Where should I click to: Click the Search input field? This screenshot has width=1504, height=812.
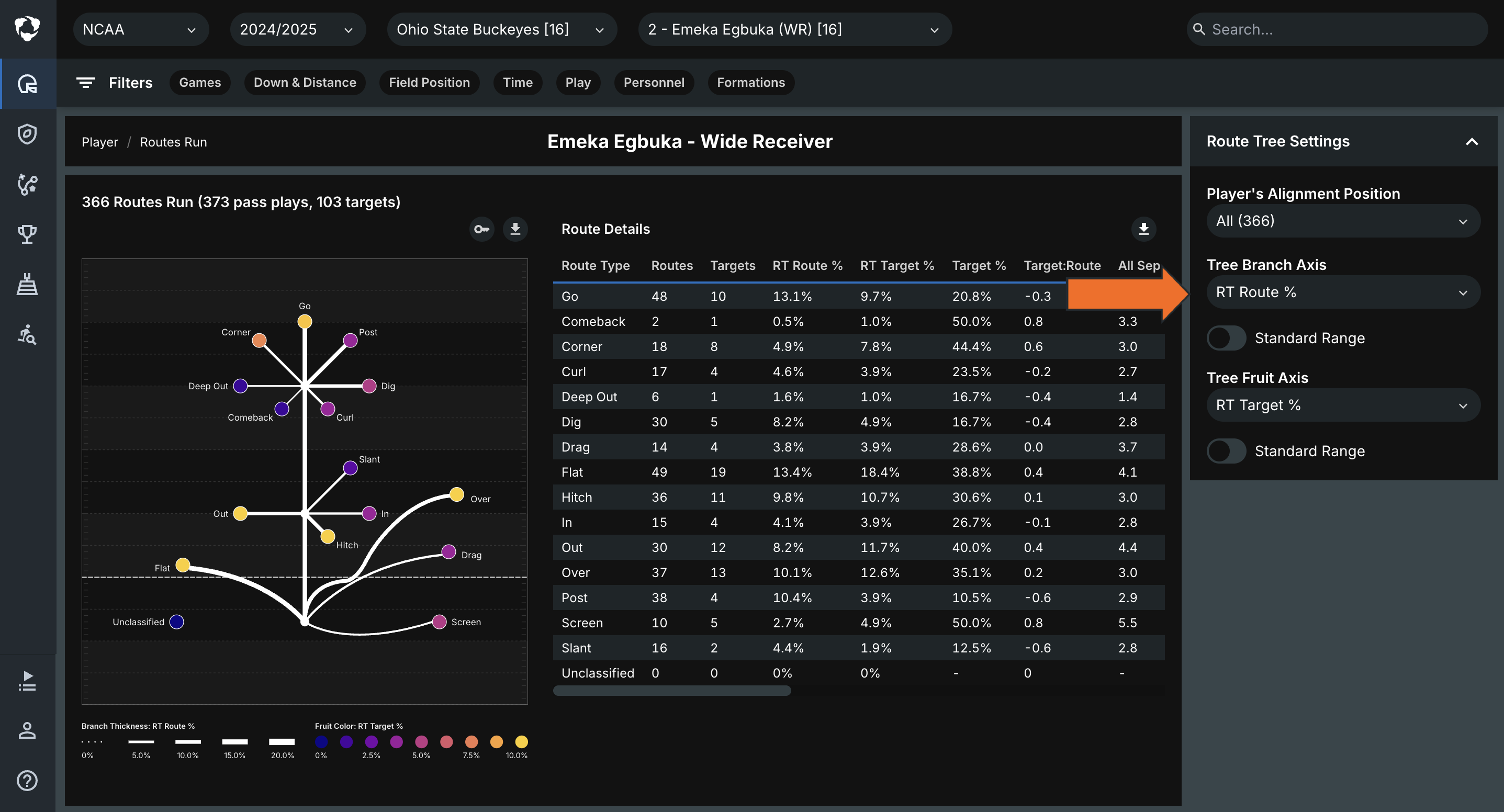[x=1337, y=29]
